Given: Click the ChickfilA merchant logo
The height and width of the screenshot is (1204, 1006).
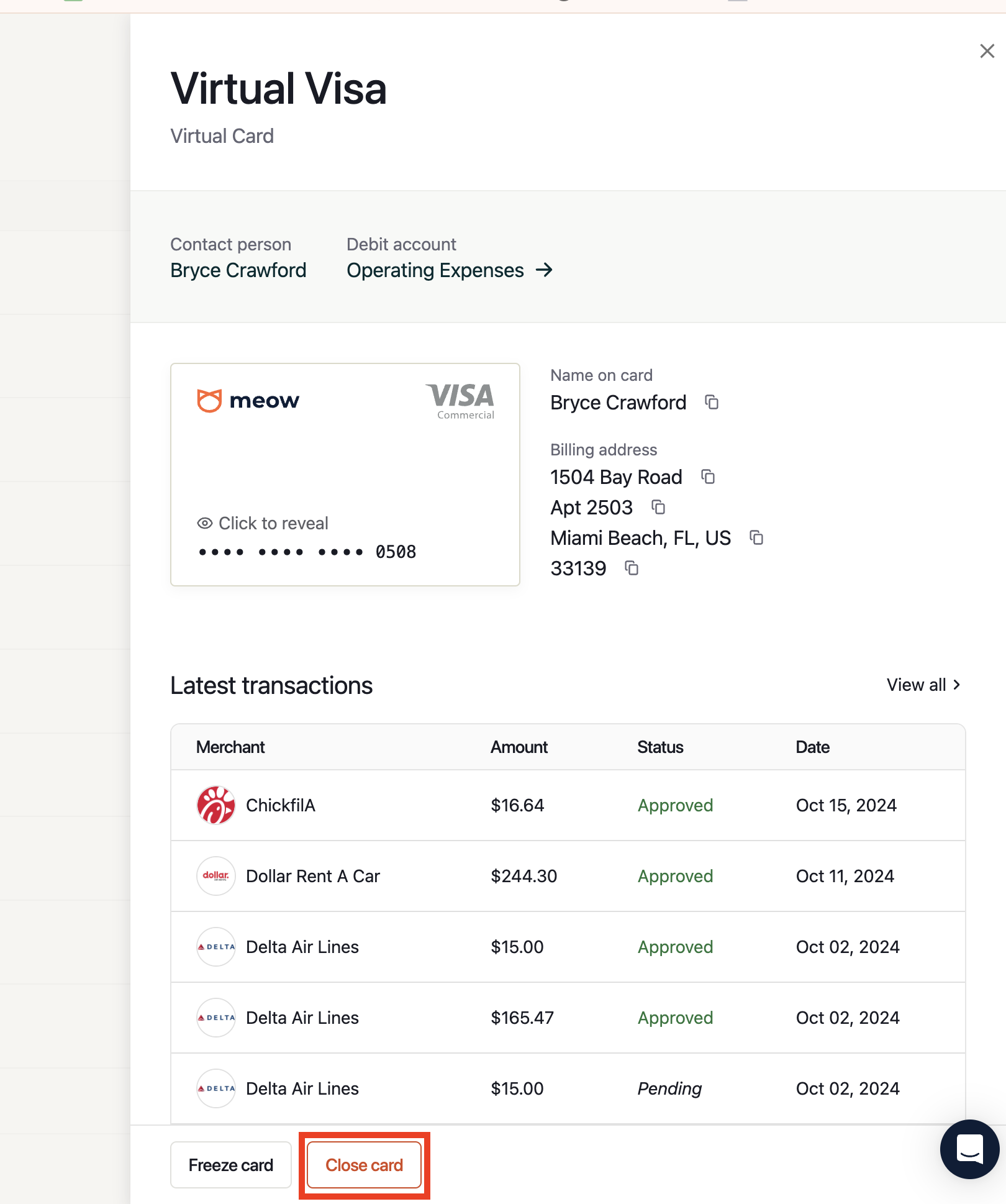Looking at the screenshot, I should [216, 805].
